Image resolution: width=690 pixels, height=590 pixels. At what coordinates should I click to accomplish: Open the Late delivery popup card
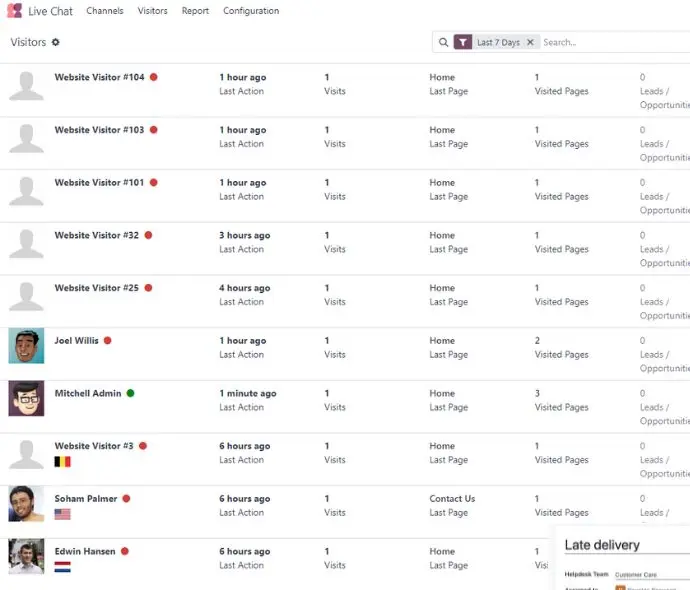pyautogui.click(x=622, y=558)
